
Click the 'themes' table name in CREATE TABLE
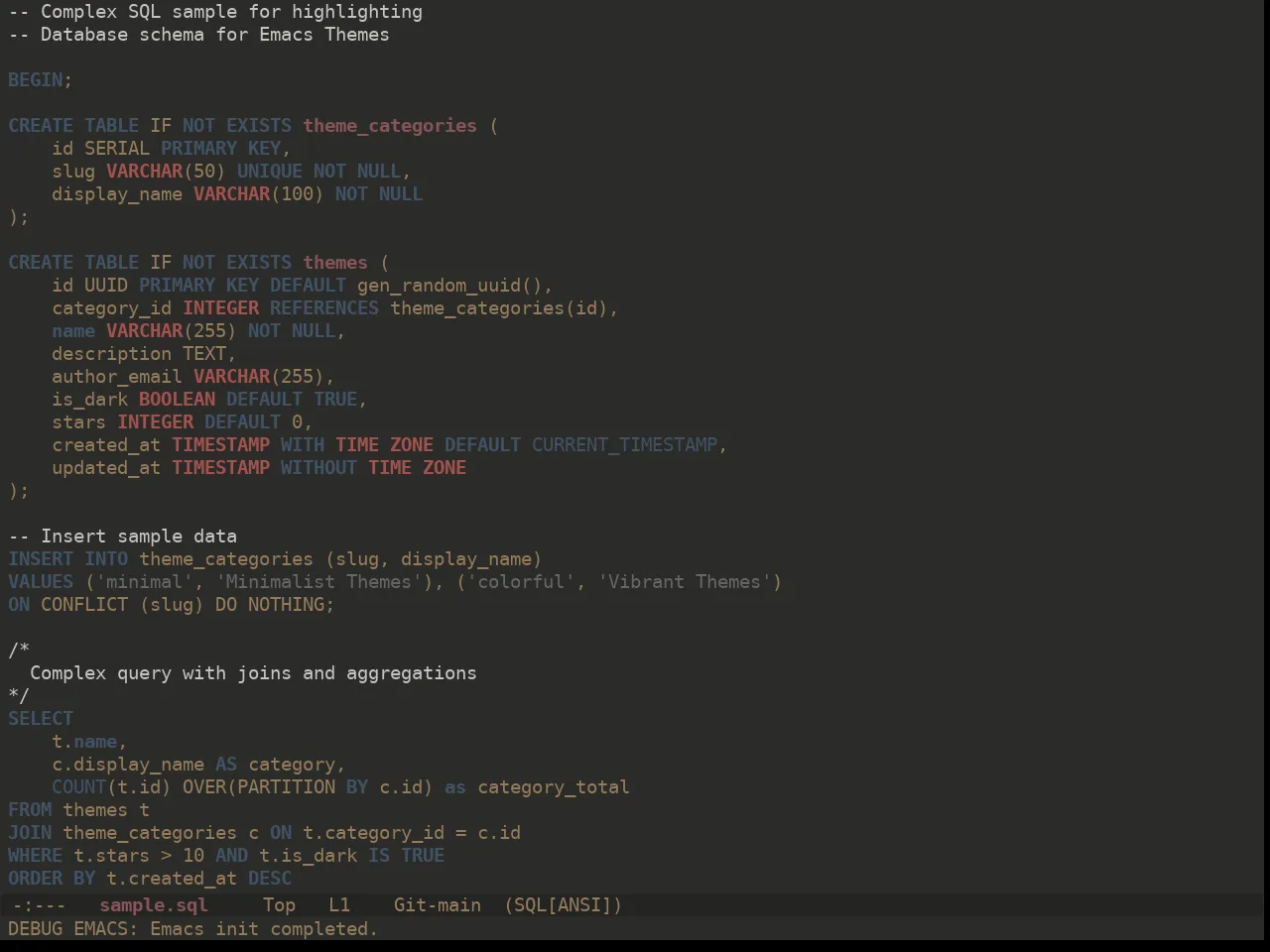click(x=335, y=263)
